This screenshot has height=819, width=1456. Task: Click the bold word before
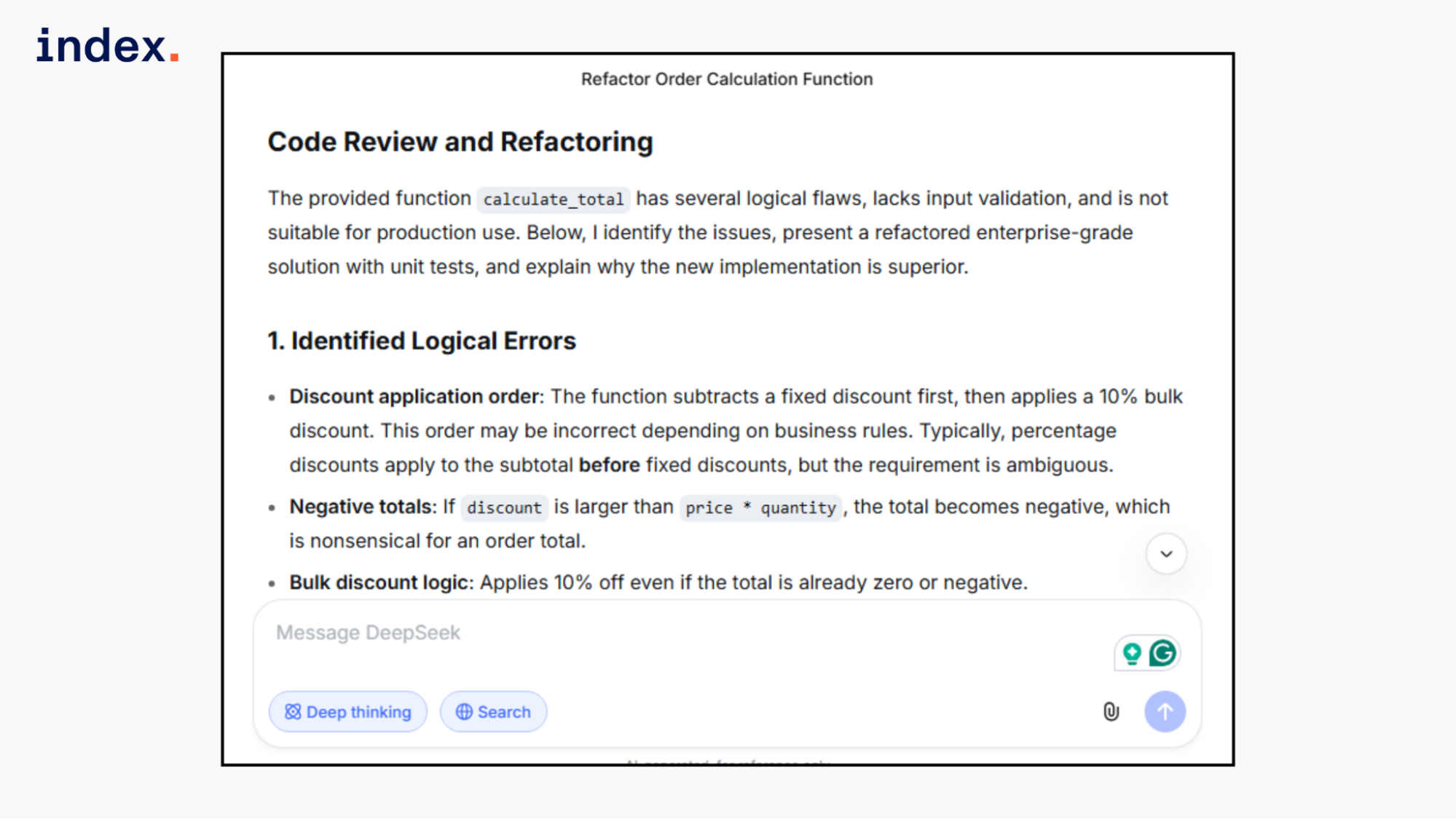tap(609, 465)
